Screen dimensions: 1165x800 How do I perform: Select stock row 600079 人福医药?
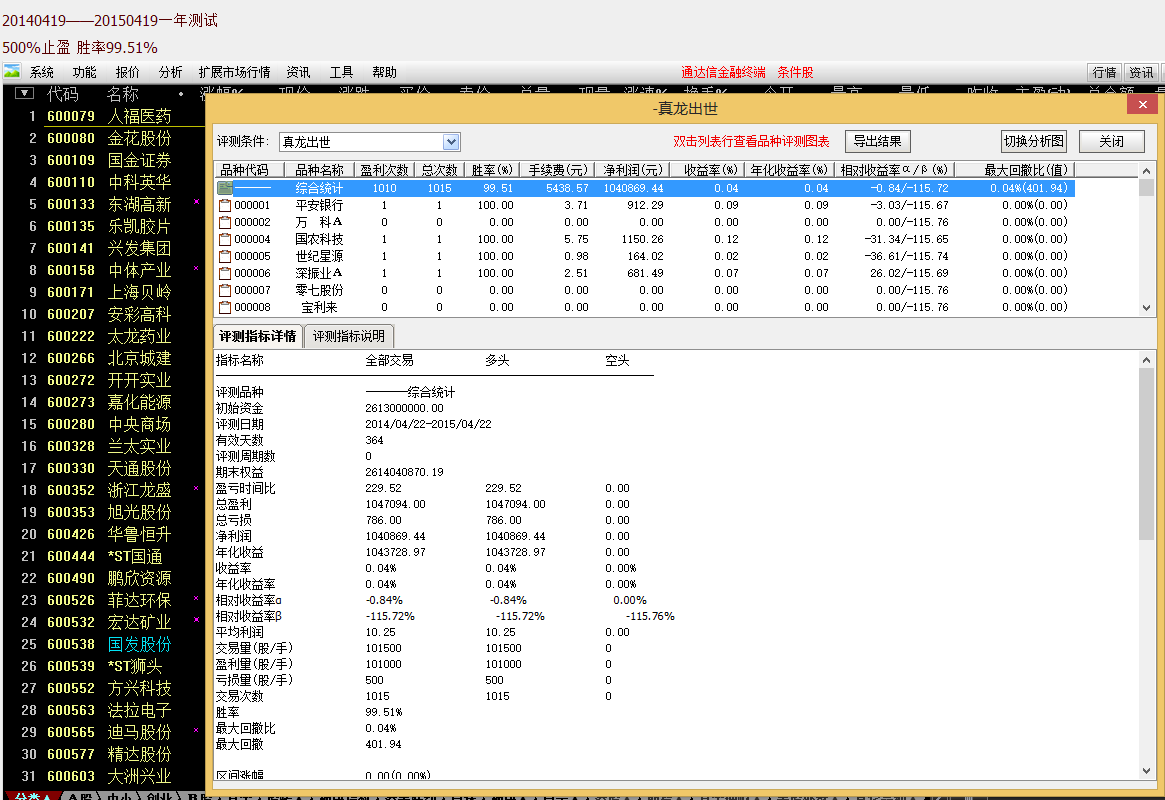[104, 116]
